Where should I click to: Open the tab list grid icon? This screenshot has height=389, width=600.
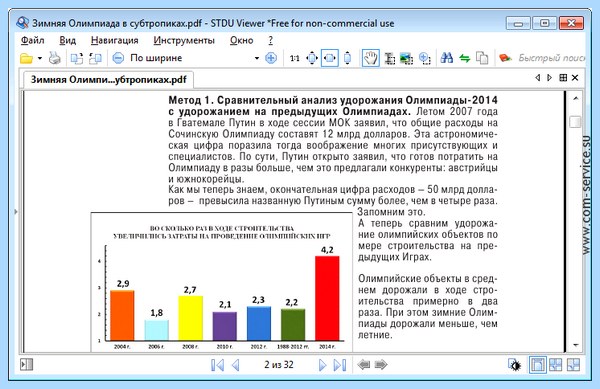pos(563,78)
